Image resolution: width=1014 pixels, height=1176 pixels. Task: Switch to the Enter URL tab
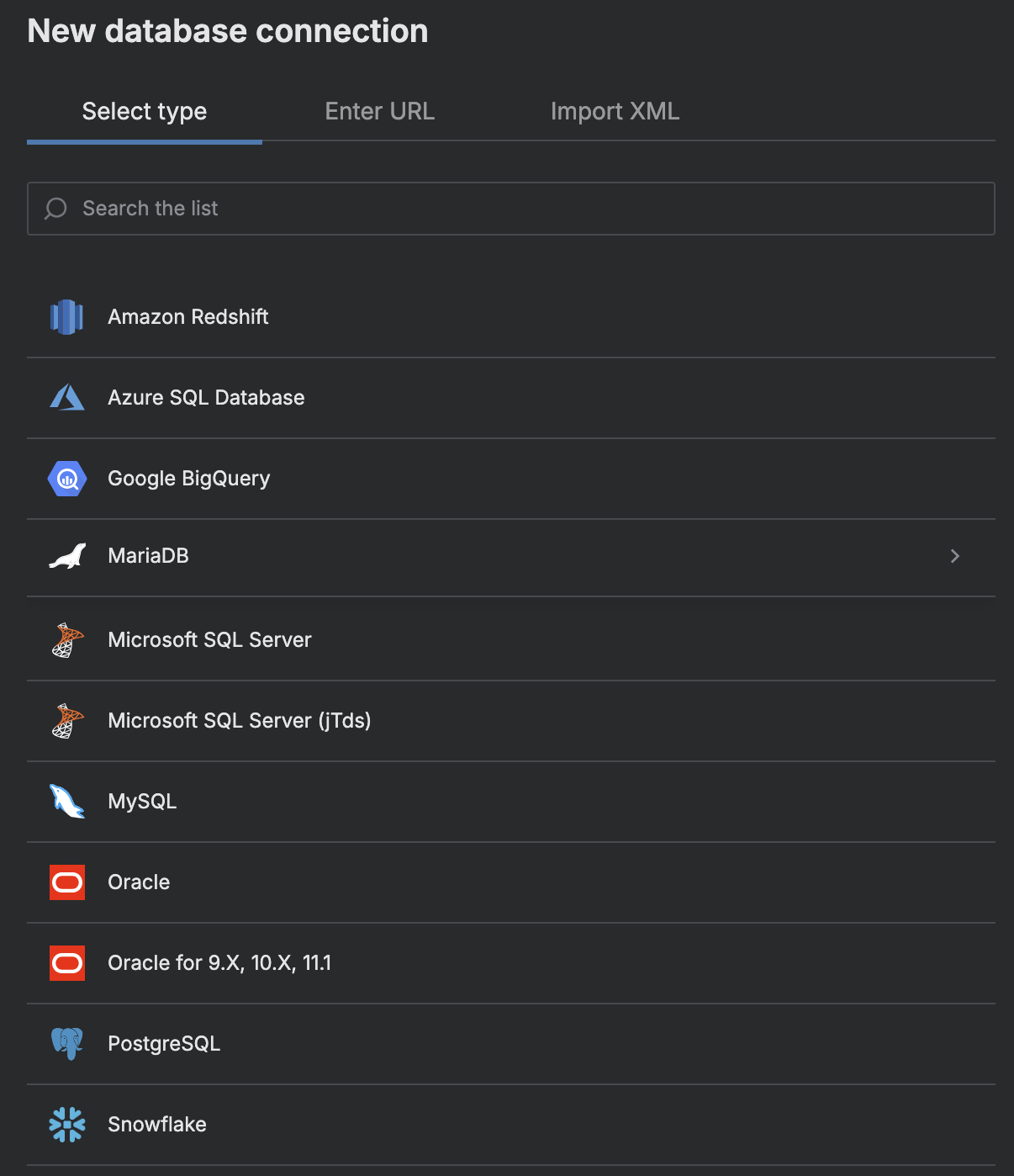[379, 112]
